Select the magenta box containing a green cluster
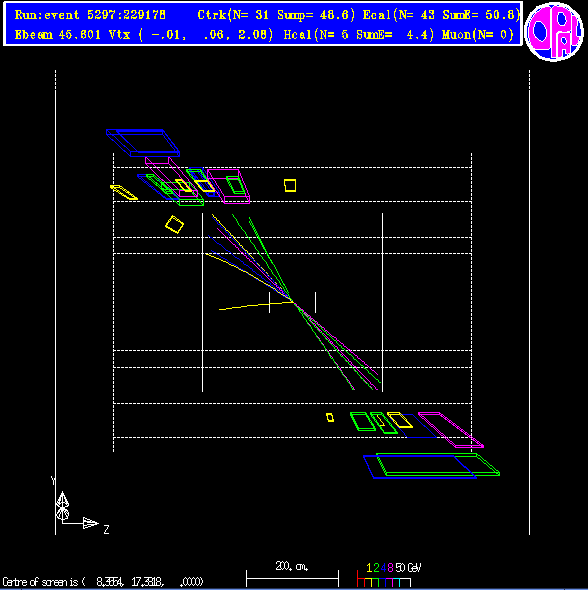This screenshot has height=590, width=588. (x=228, y=186)
